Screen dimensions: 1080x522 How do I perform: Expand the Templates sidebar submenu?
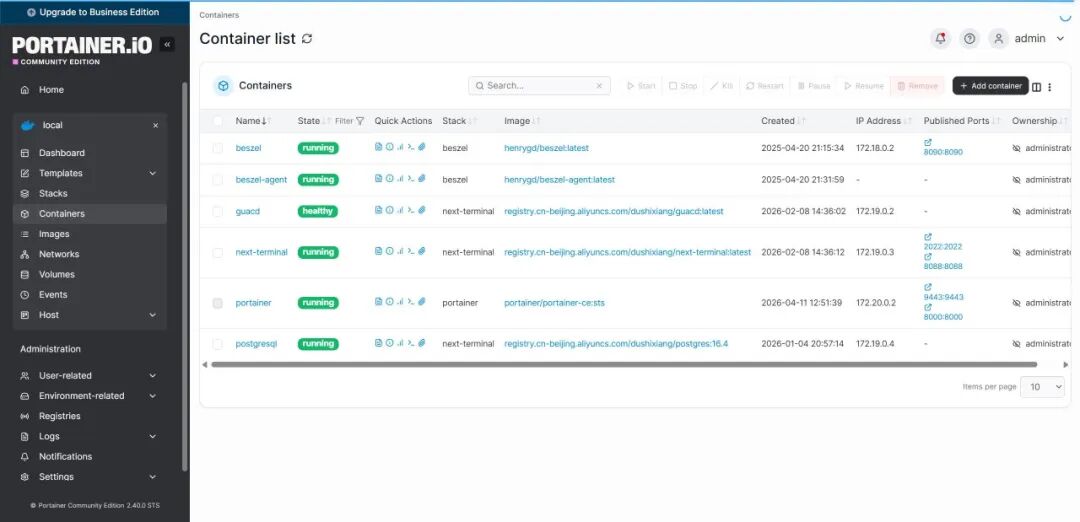tap(153, 174)
